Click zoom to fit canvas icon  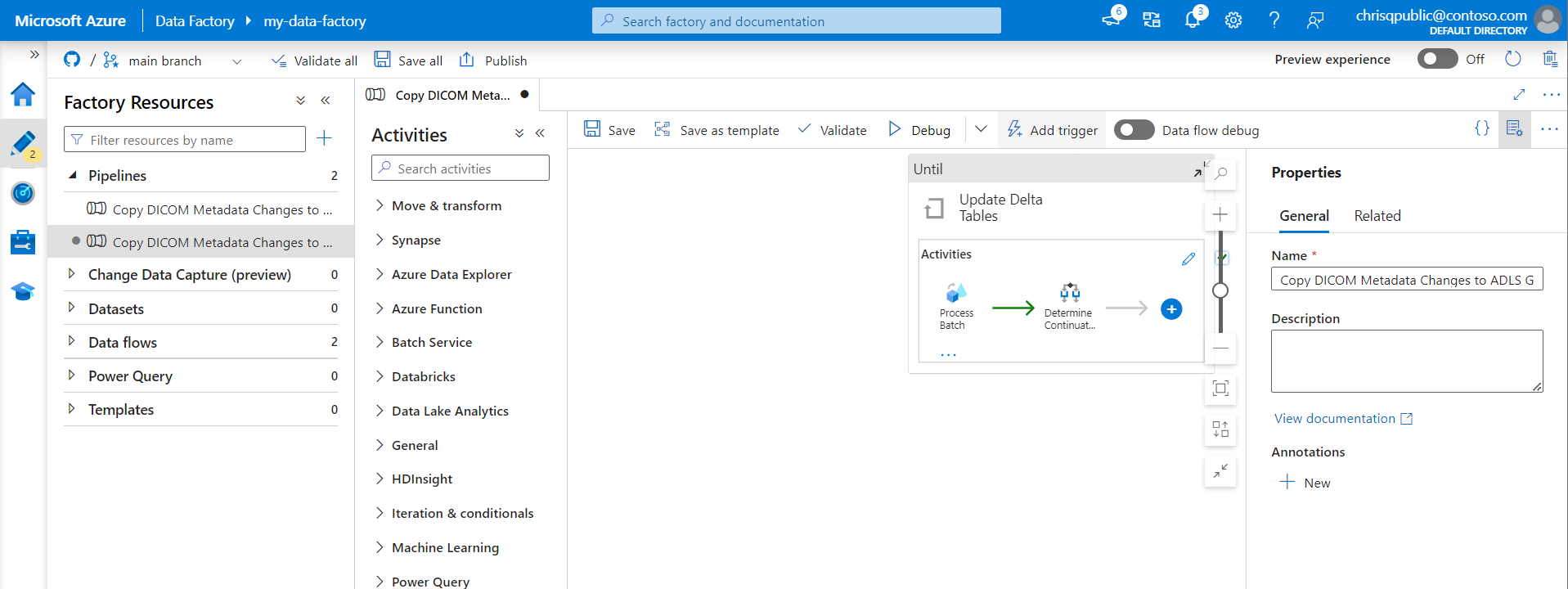click(x=1220, y=389)
